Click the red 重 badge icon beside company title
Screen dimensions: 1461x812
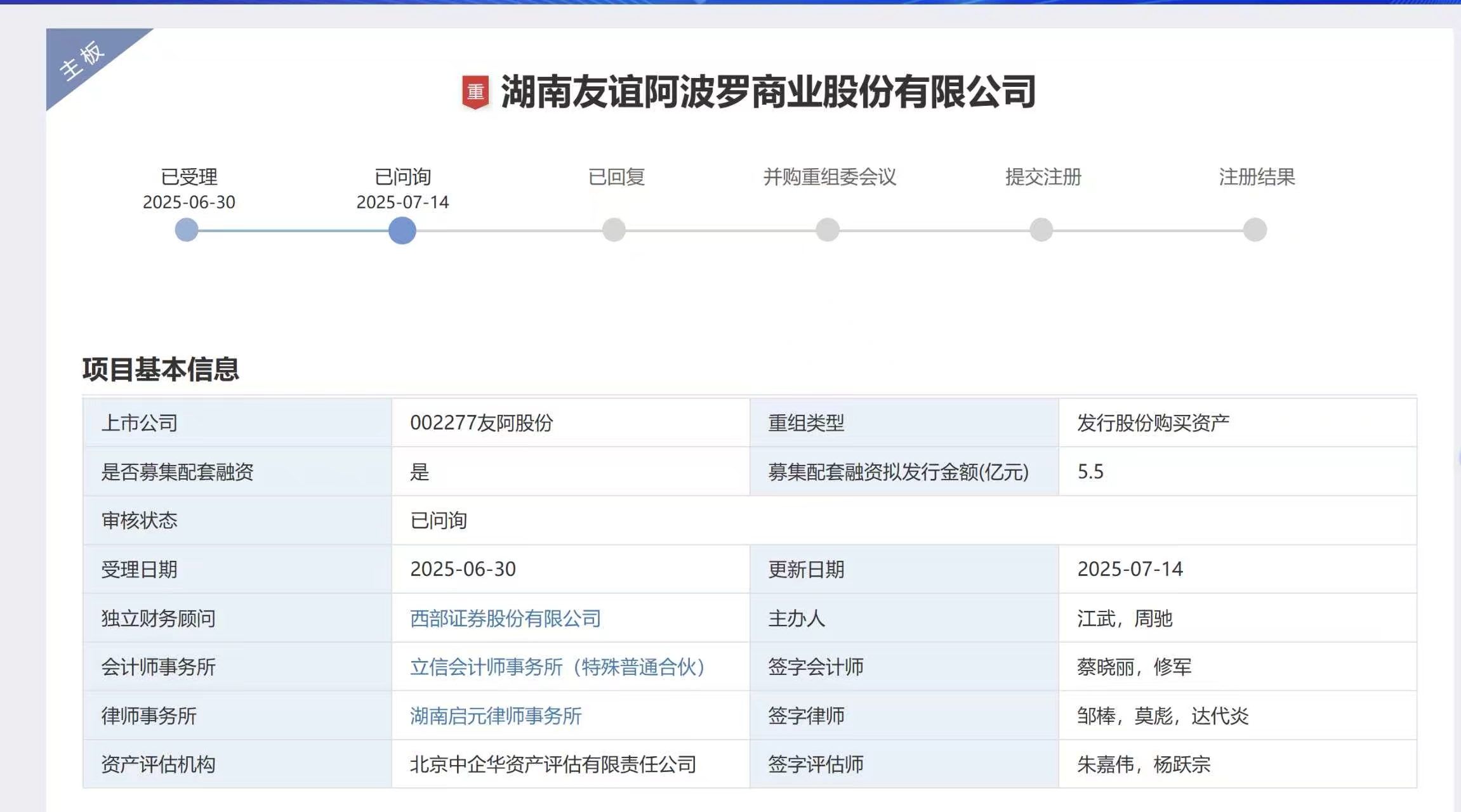tap(475, 93)
